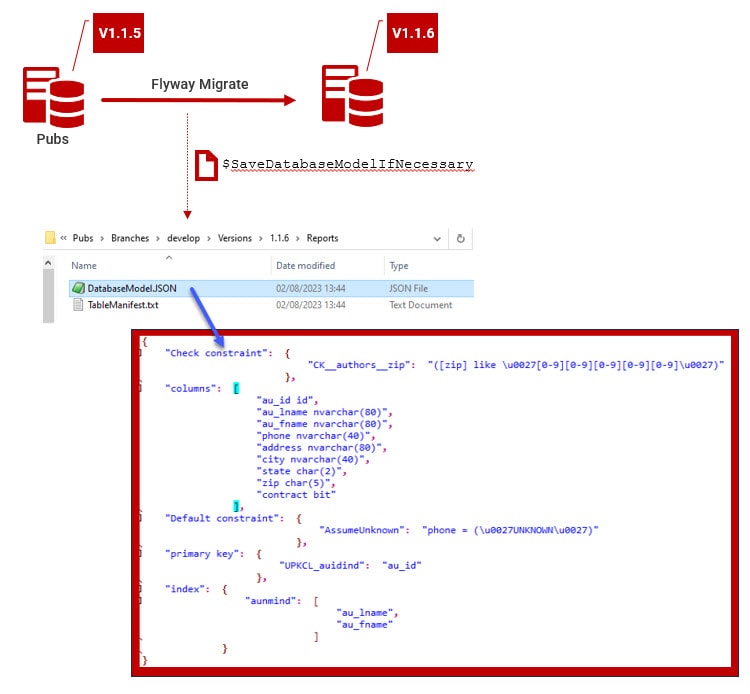The height and width of the screenshot is (694, 750).
Task: Click the "contract bit" column entry
Action: [297, 495]
